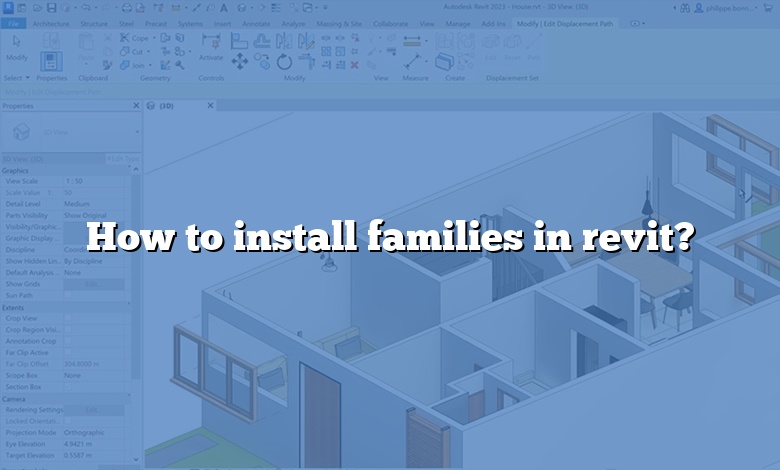Viewport: 780px width, 470px height.
Task: Click the Text 'A' icon in quick access toolbar
Action: [x=224, y=8]
